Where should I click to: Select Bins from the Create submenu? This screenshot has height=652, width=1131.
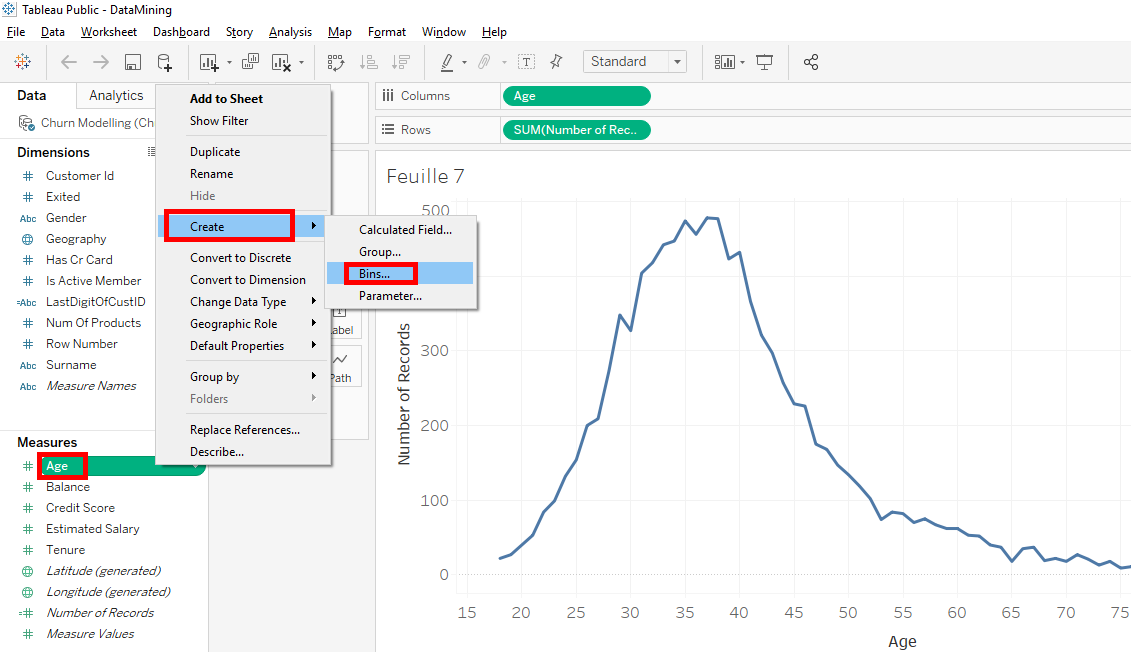[x=379, y=273]
